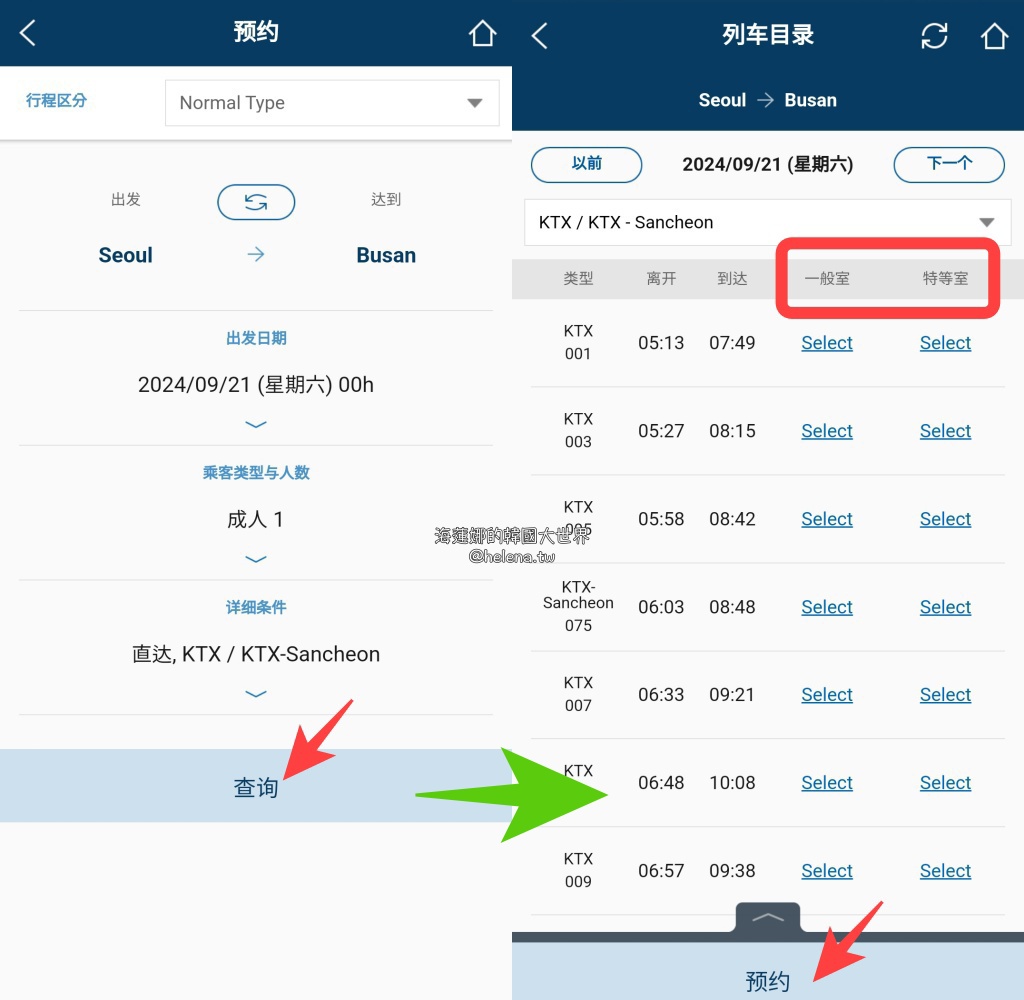The height and width of the screenshot is (1000, 1024).
Task: Go back from the 列车目录 train list
Action: pyautogui.click(x=538, y=35)
